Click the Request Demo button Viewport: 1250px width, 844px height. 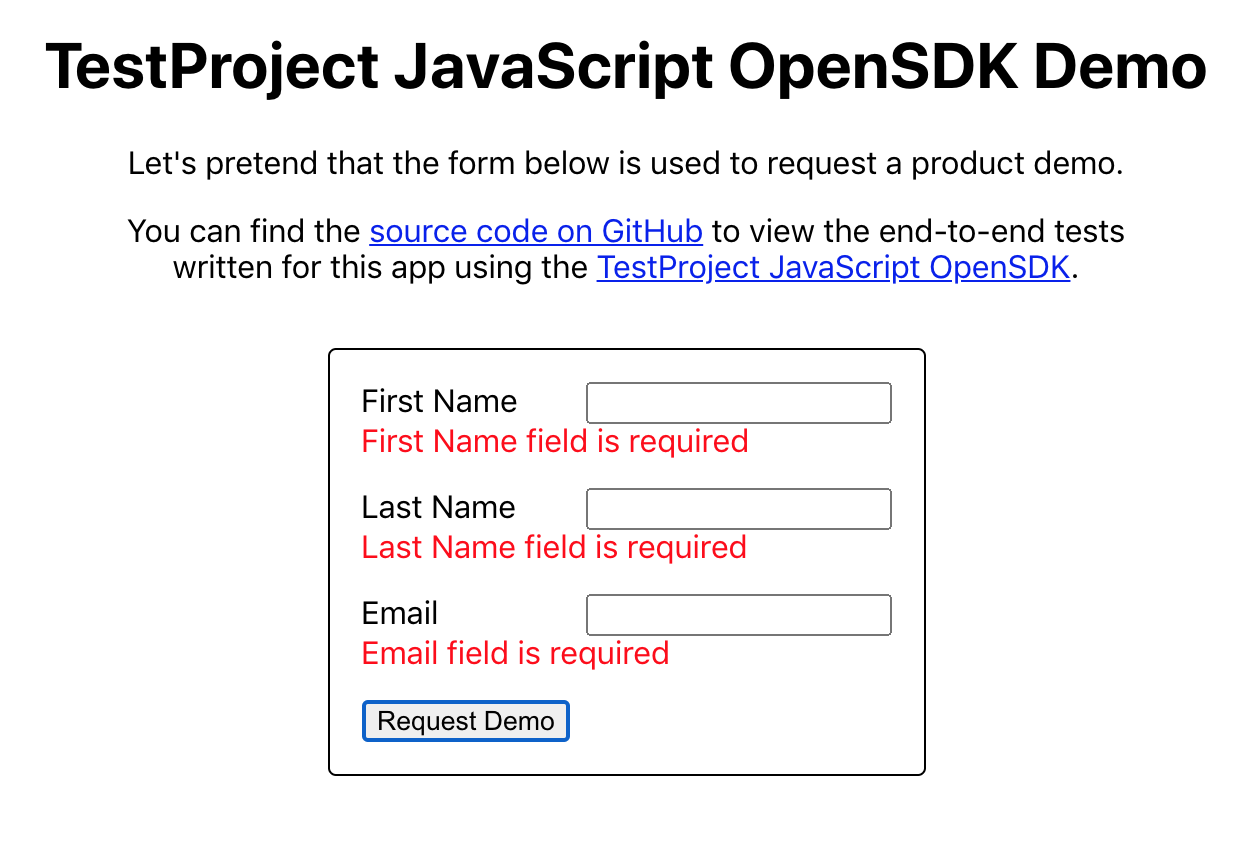pos(465,721)
